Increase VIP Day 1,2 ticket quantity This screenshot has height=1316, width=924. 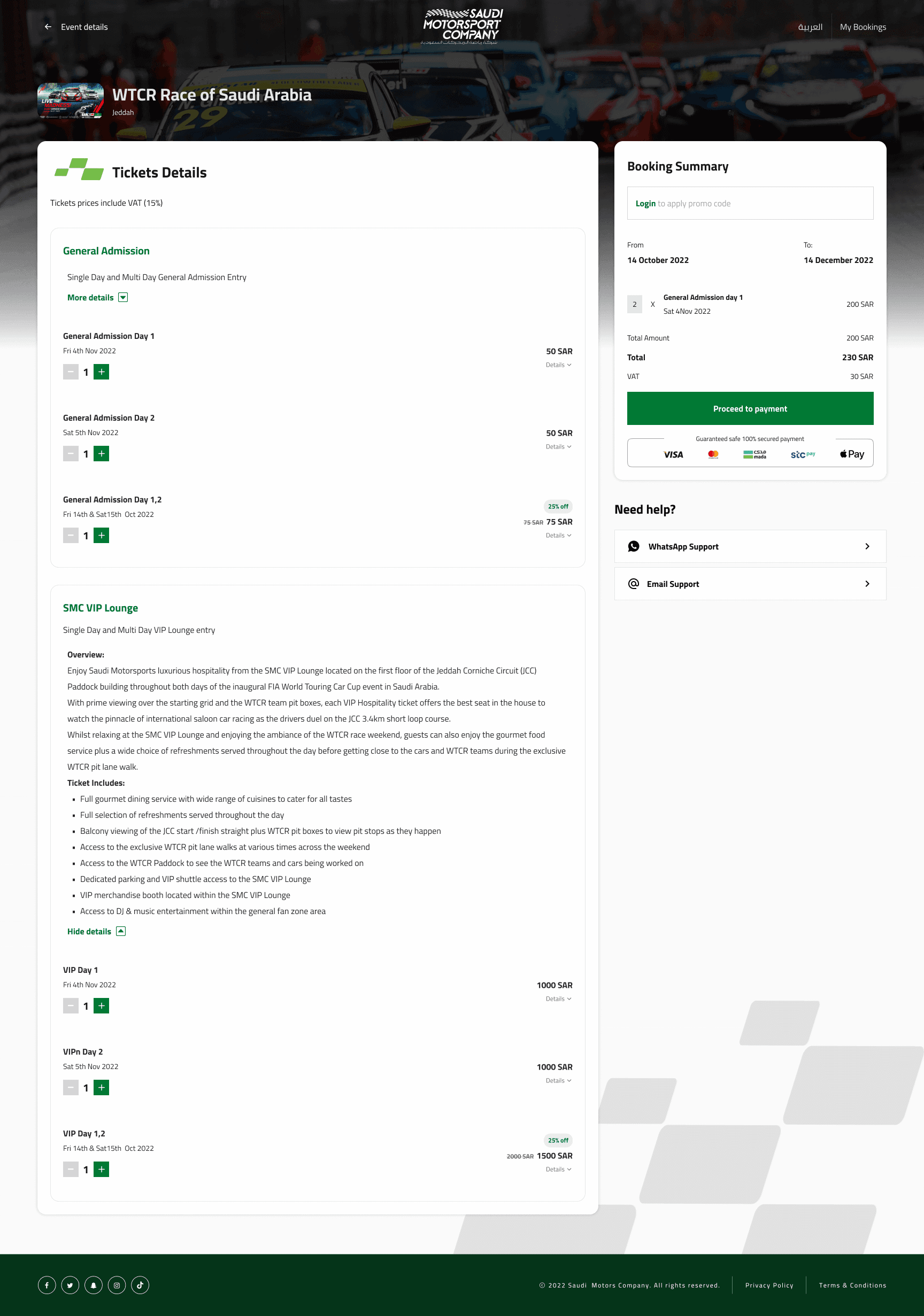102,1169
